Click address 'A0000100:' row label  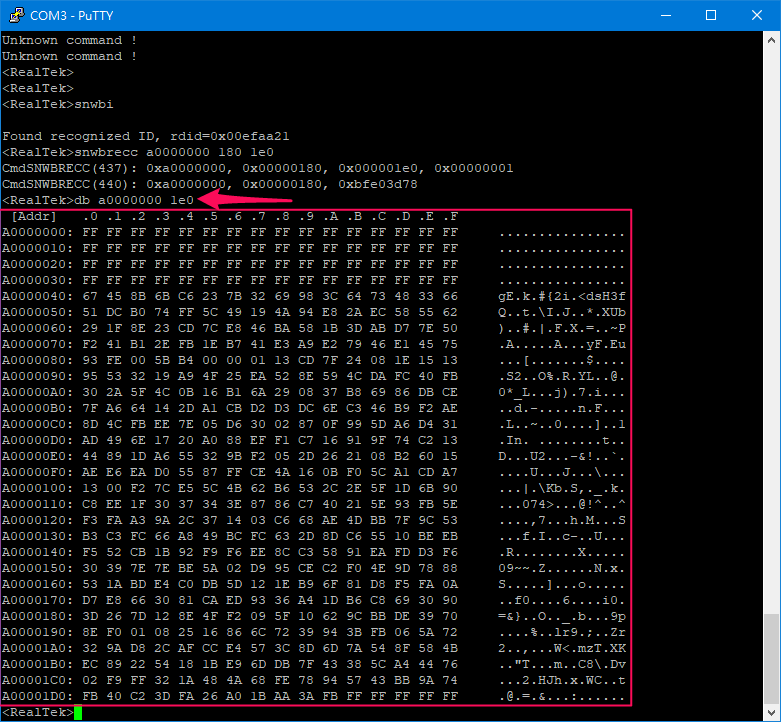[37, 488]
